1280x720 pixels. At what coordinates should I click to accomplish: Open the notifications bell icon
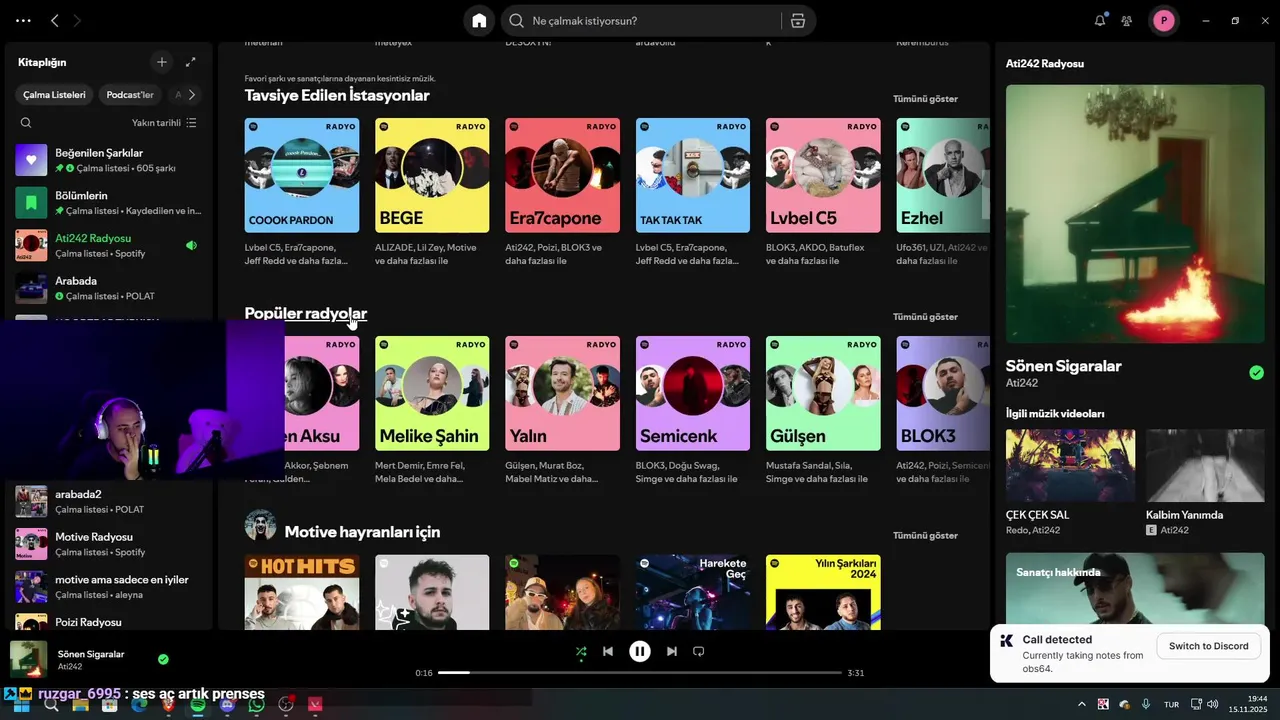point(1100,20)
